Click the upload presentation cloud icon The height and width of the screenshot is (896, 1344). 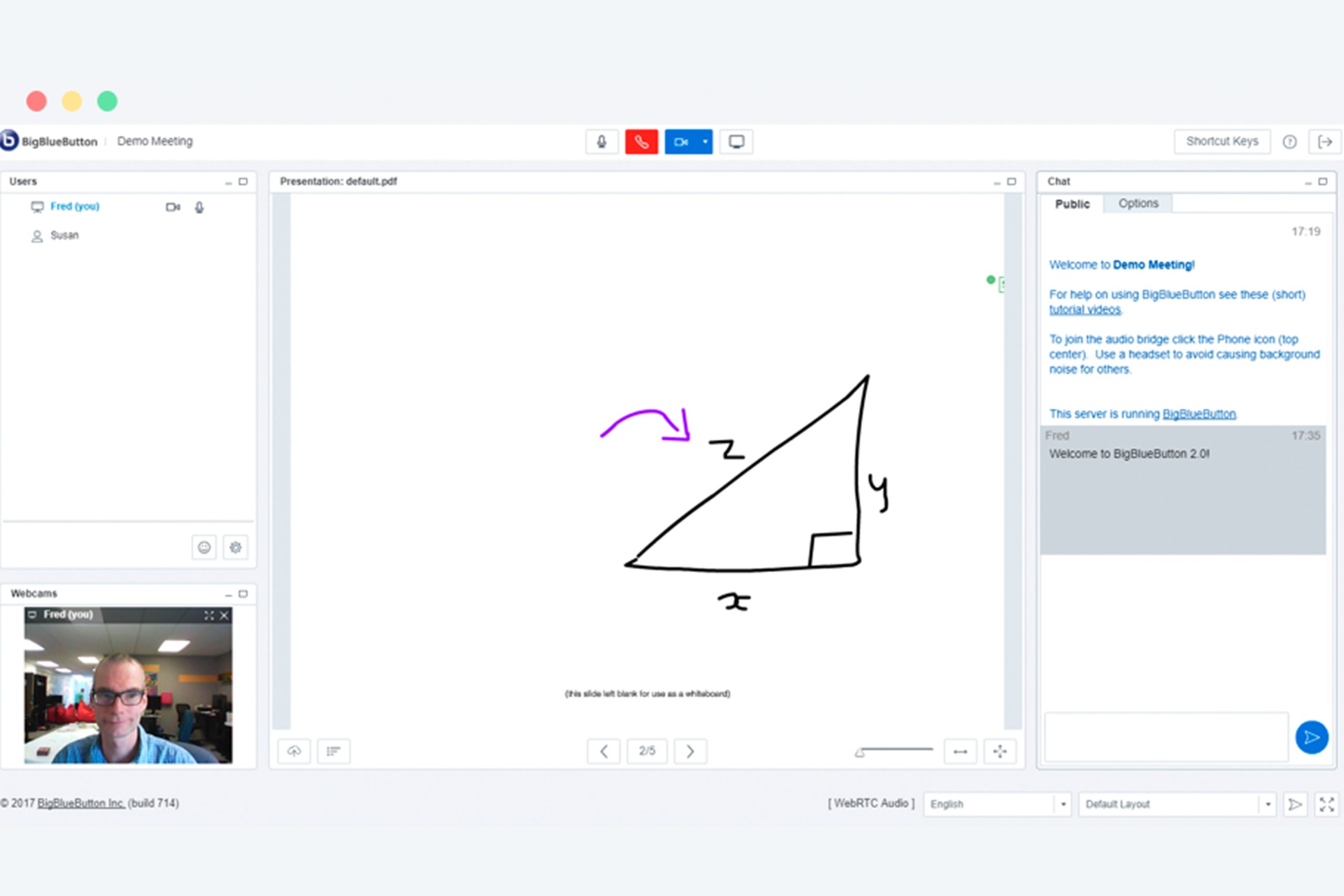293,751
